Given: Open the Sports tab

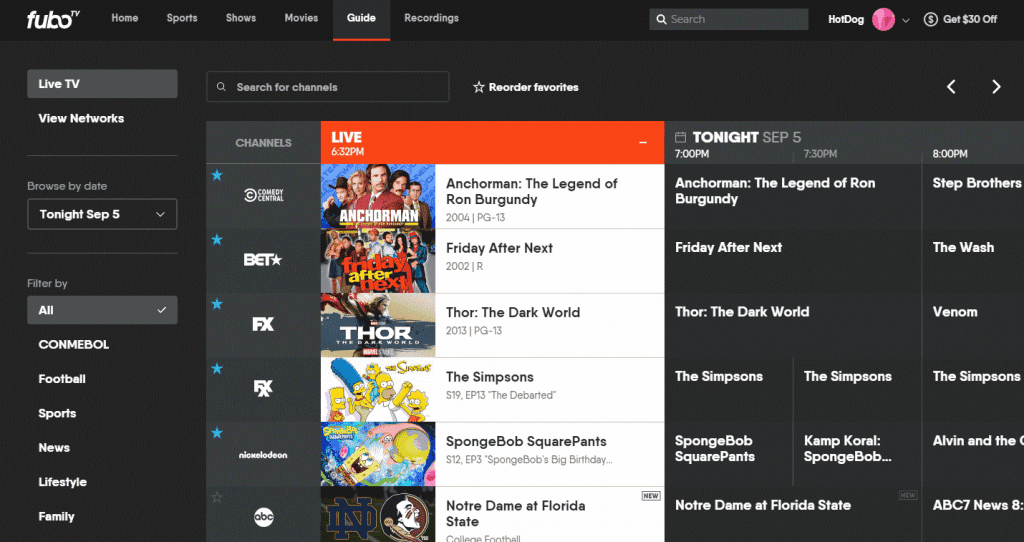Looking at the screenshot, I should click(x=182, y=18).
